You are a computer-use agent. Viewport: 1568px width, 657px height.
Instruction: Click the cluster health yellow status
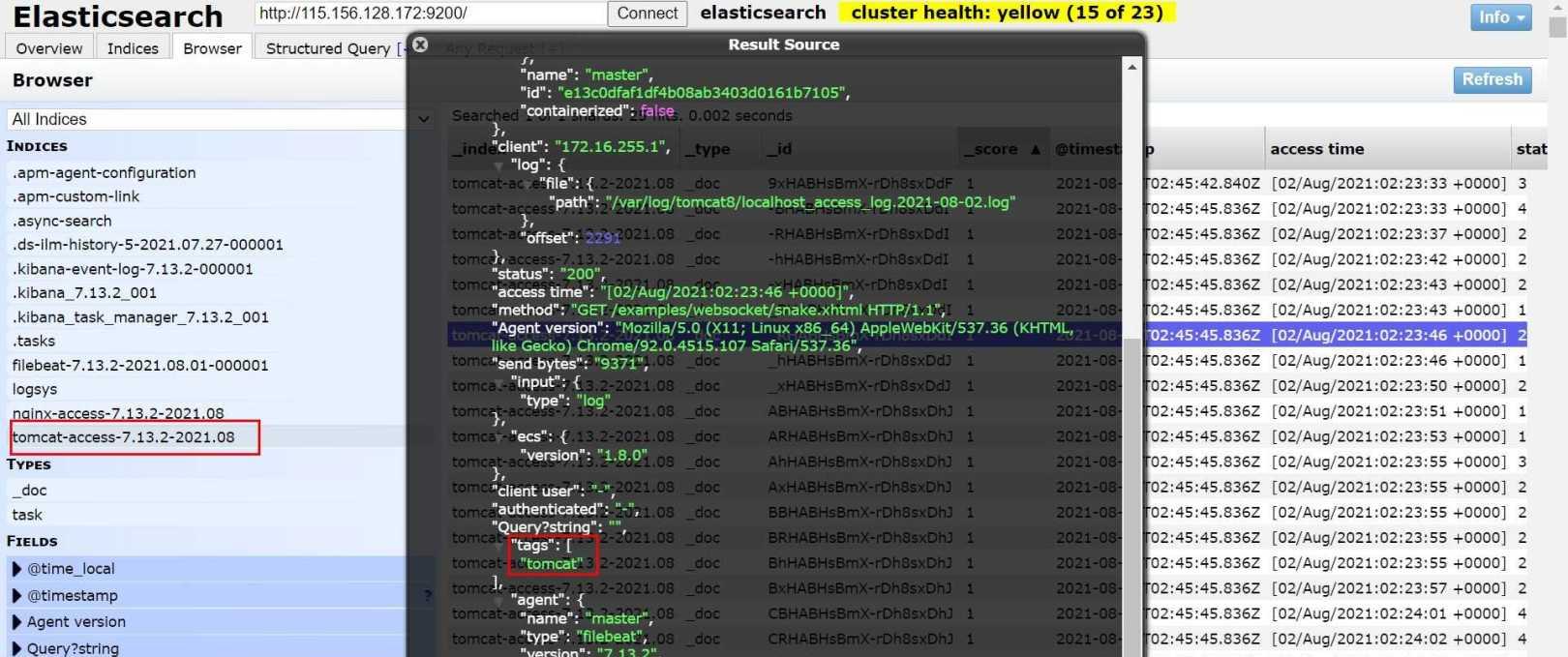click(x=1007, y=13)
